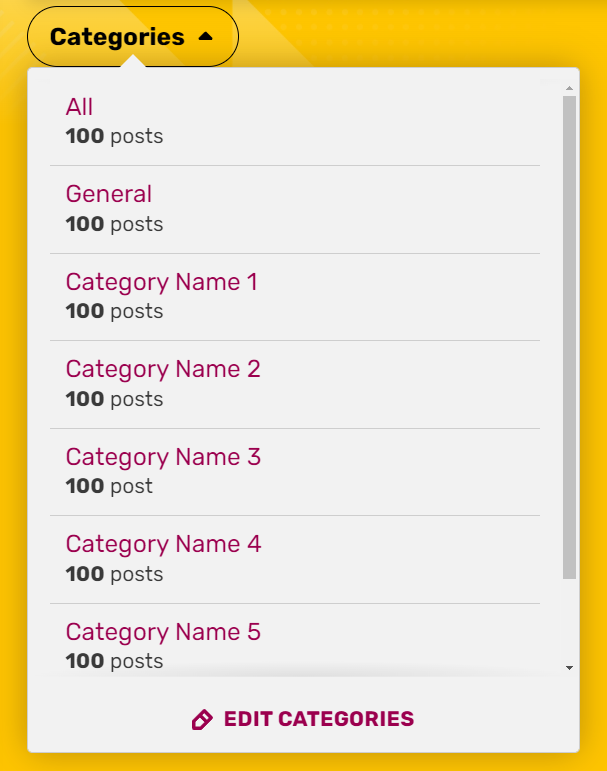The height and width of the screenshot is (771, 607).
Task: Click the "100 post" text under Category Name 3
Action: (x=109, y=486)
